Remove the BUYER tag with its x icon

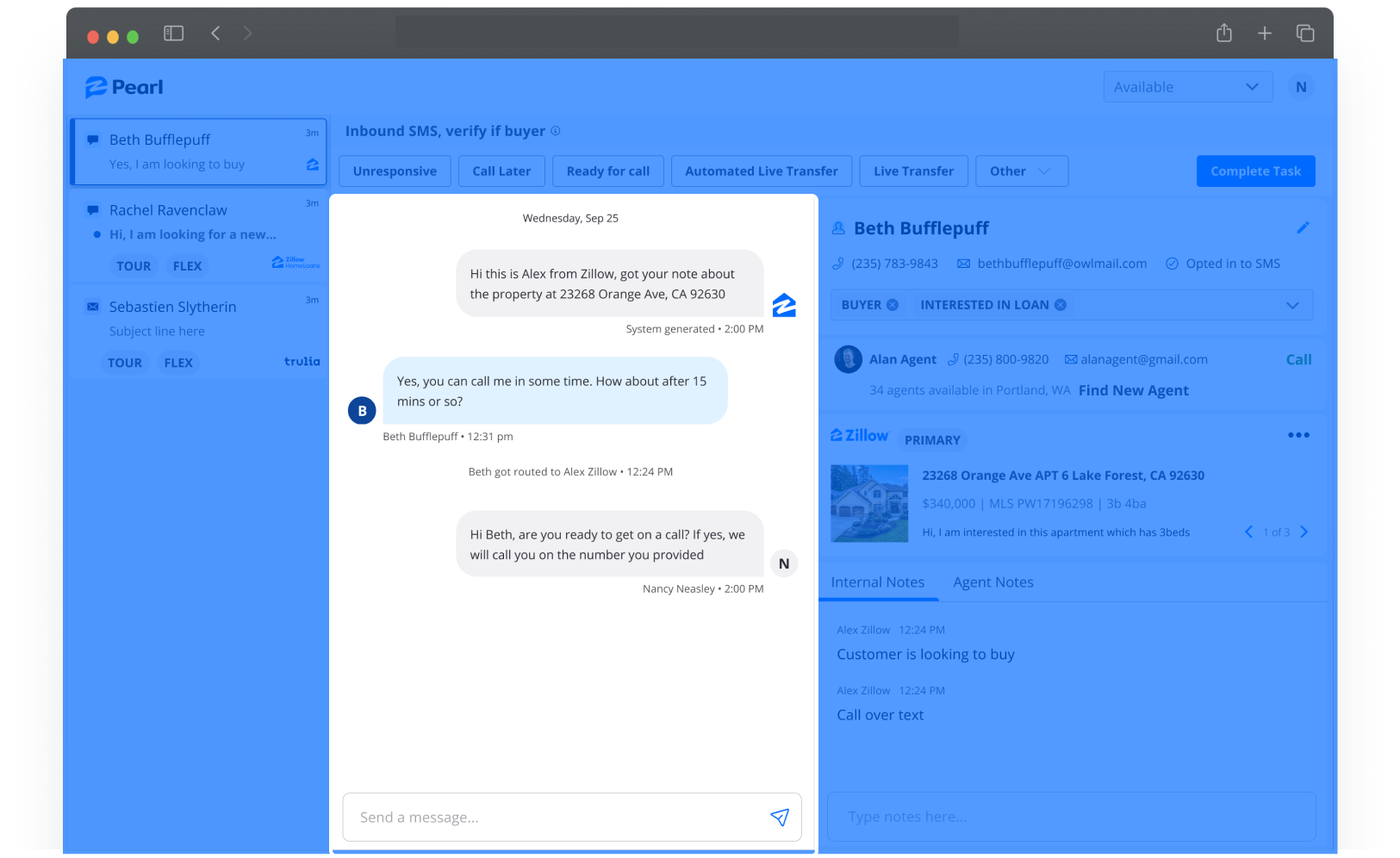tap(893, 305)
